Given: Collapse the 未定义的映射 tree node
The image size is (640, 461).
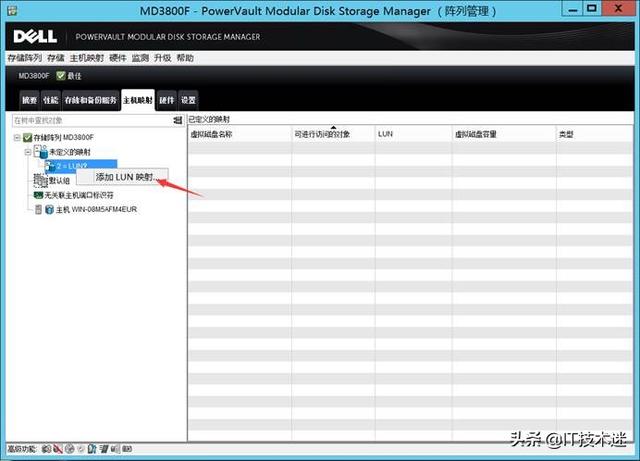Looking at the screenshot, I should point(28,152).
